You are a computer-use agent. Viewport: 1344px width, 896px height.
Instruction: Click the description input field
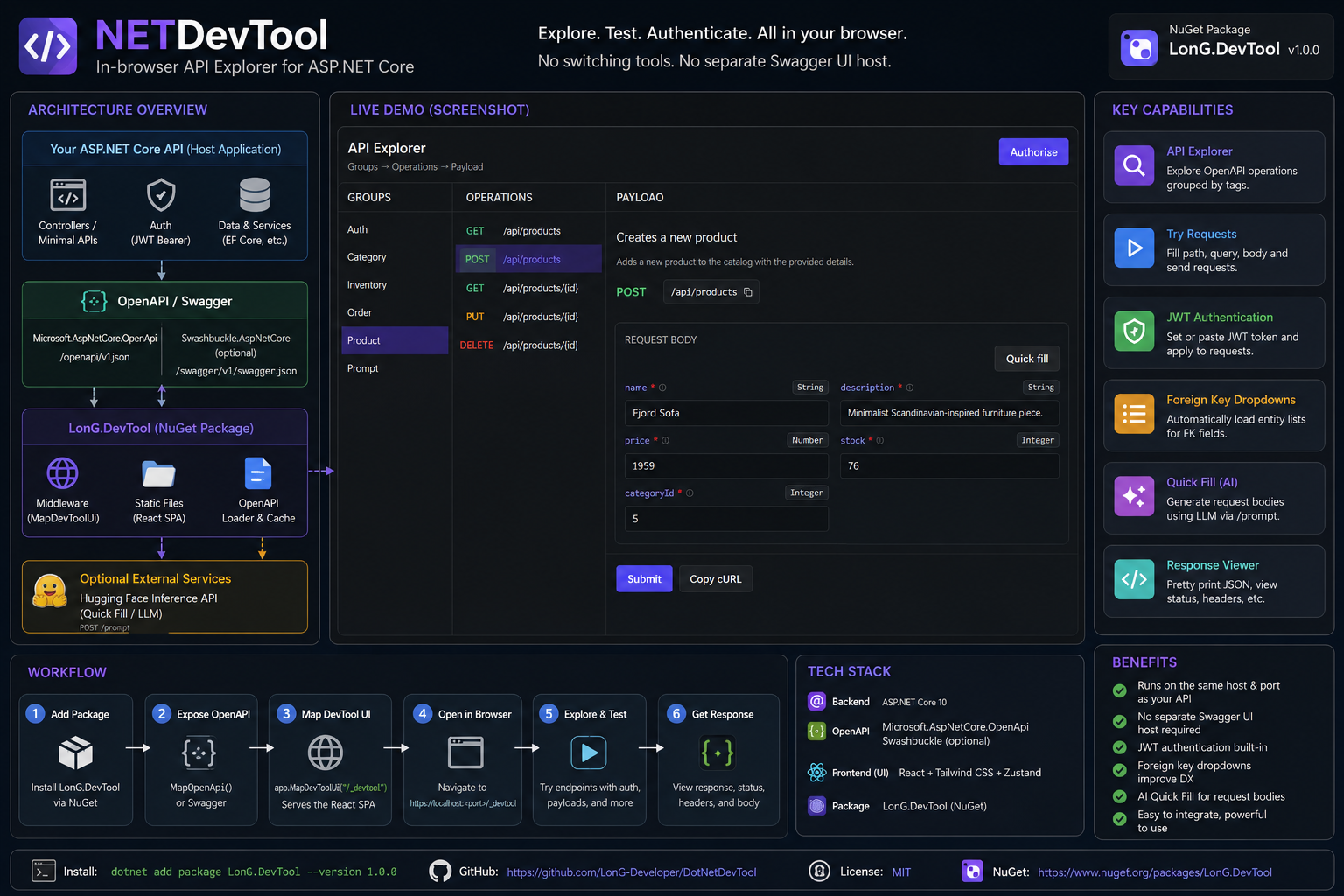949,413
